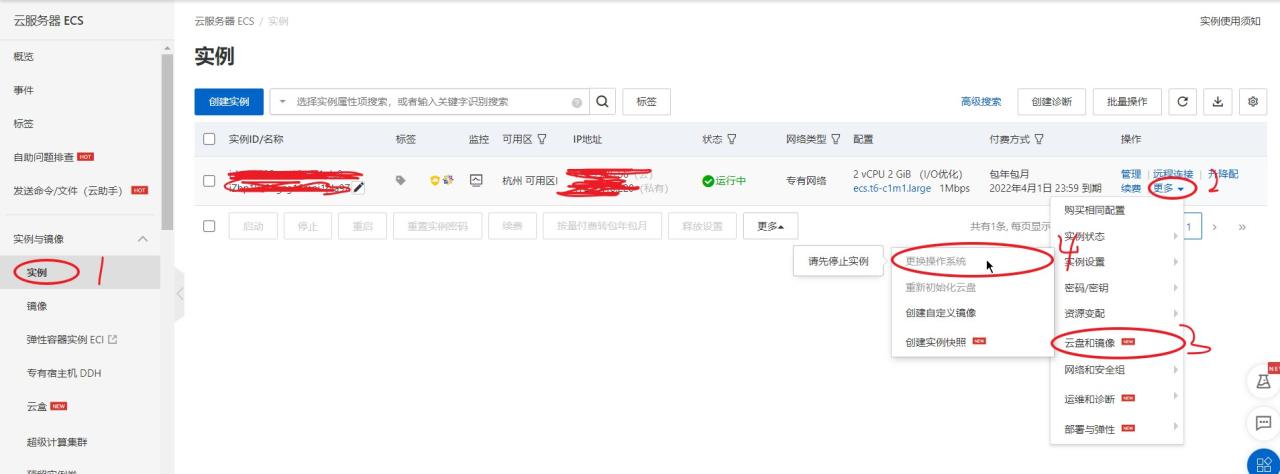Open the monitoring chart icon in instance row
This screenshot has height=474, width=1280.
pos(476,181)
